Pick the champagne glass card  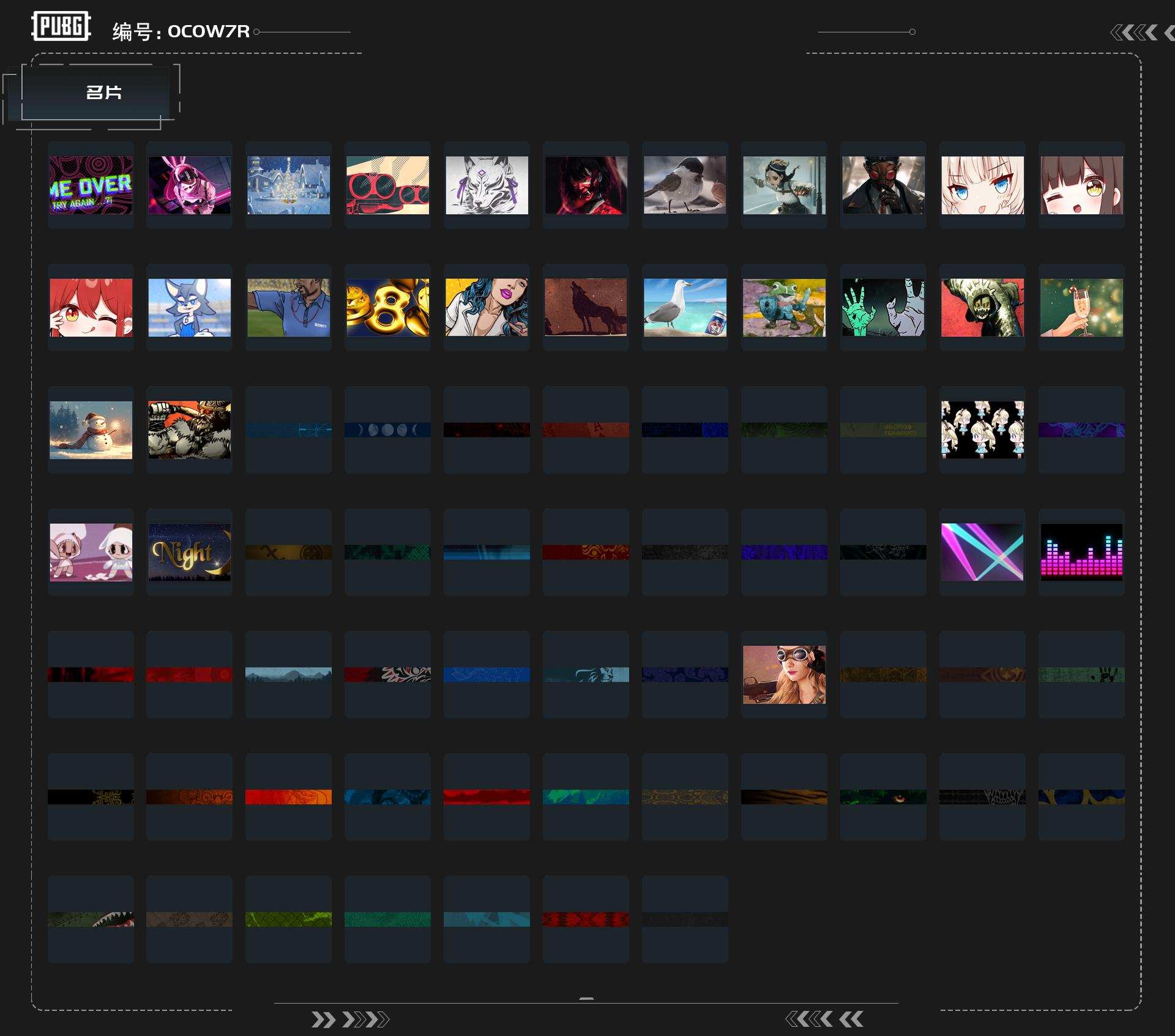point(1082,307)
